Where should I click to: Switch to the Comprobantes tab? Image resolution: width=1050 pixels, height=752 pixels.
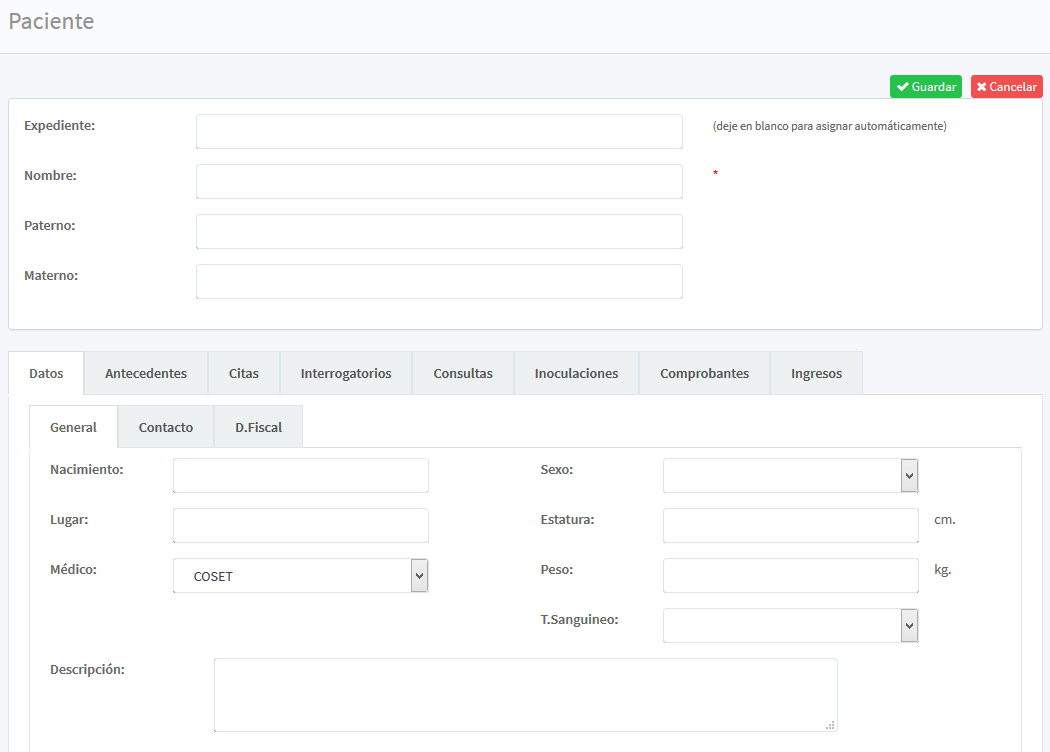[x=704, y=373]
